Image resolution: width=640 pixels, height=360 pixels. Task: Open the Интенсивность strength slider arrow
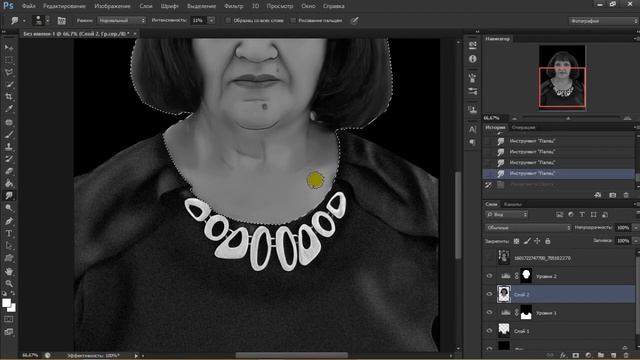point(211,20)
